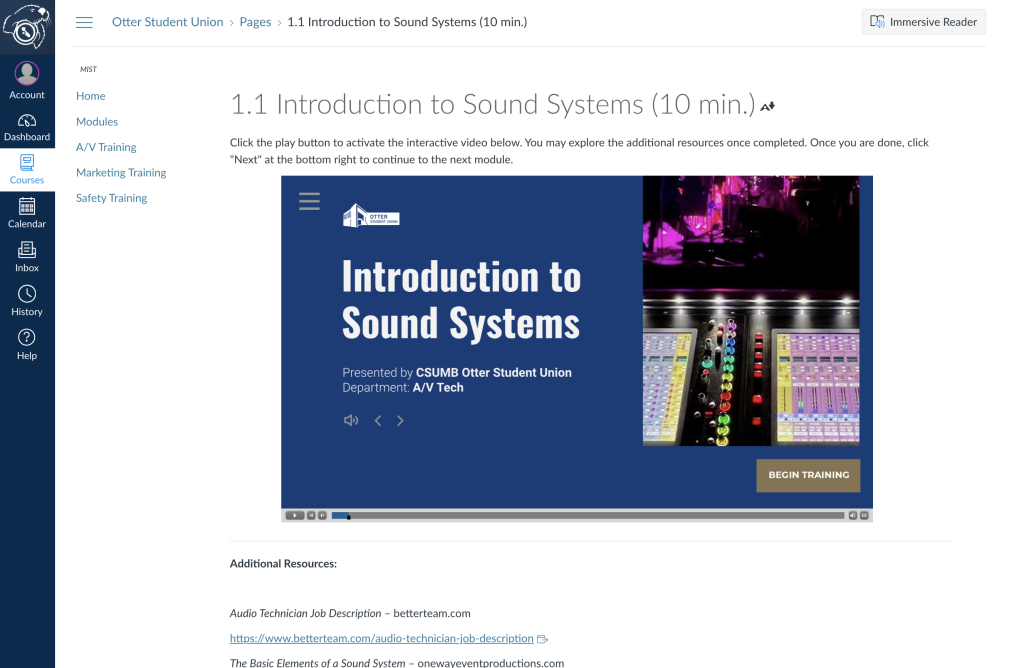The height and width of the screenshot is (668, 1024).
Task: Skip forward using the player forward button
Action: 322,515
